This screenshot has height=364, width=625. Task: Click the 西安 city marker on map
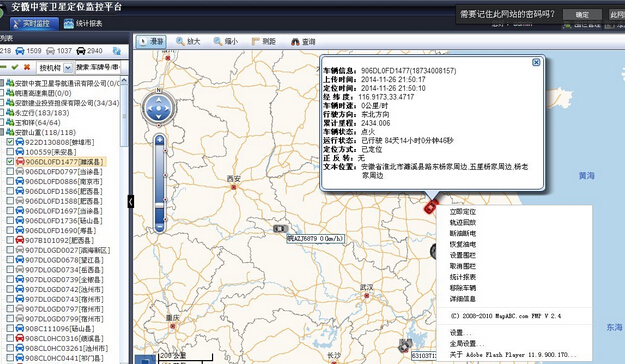coord(234,187)
